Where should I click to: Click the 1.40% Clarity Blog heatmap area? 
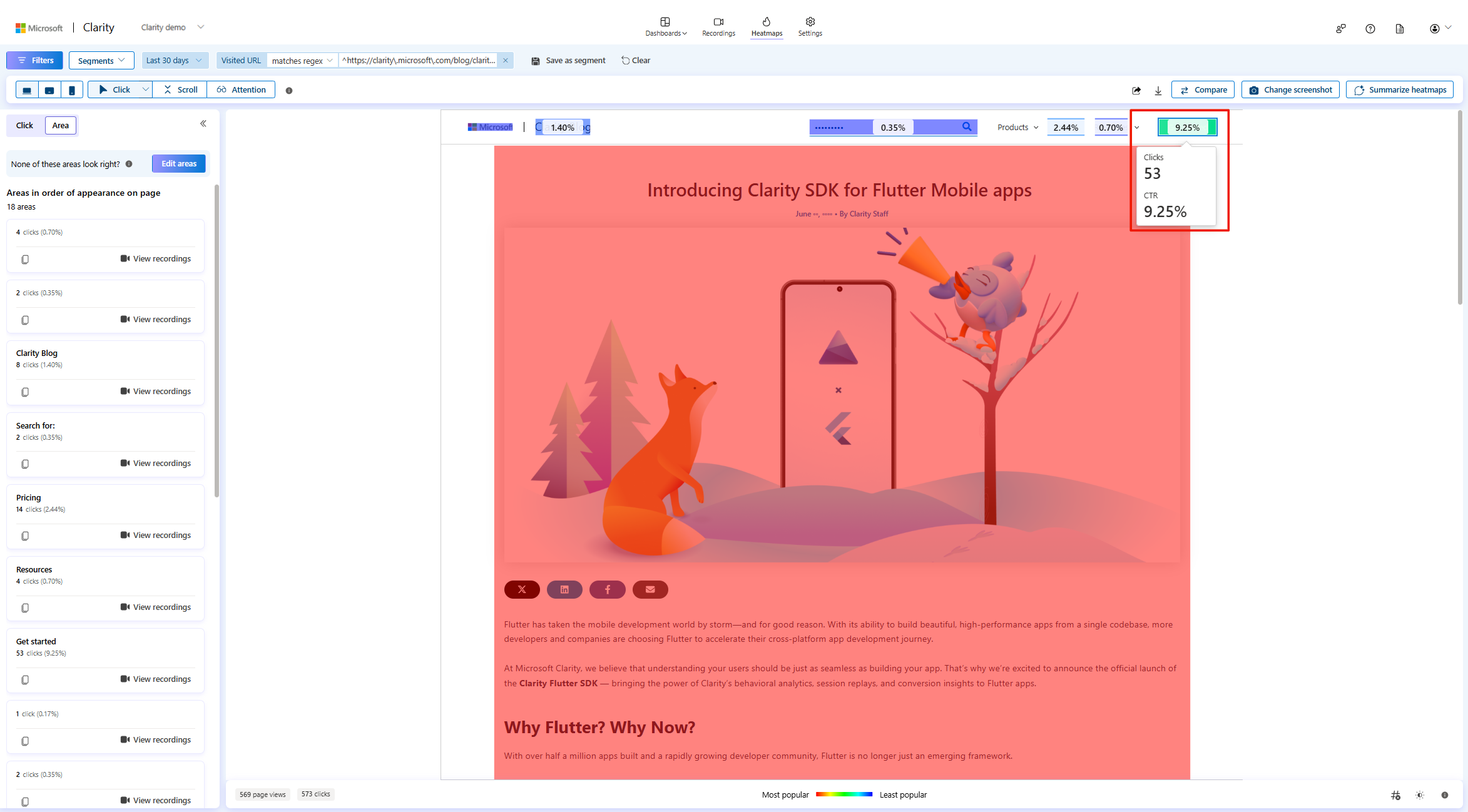[563, 128]
